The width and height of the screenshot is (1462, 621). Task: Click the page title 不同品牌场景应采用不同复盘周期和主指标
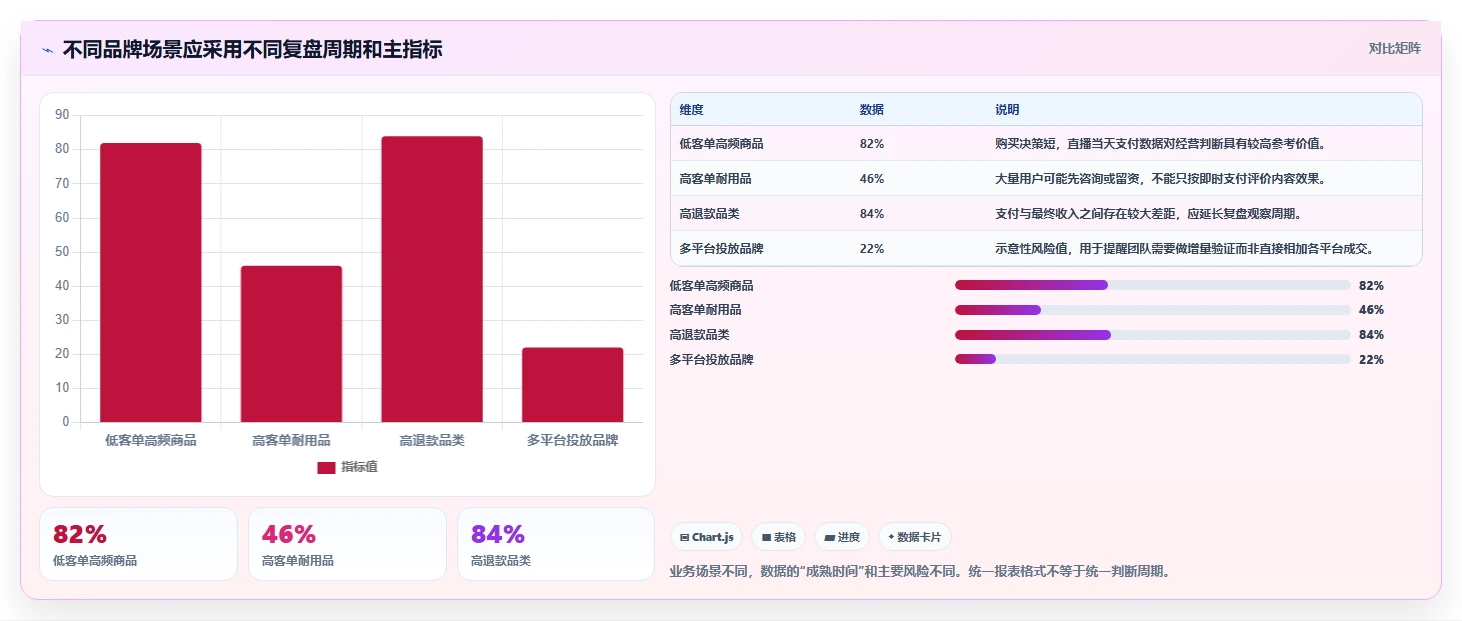(x=252, y=49)
